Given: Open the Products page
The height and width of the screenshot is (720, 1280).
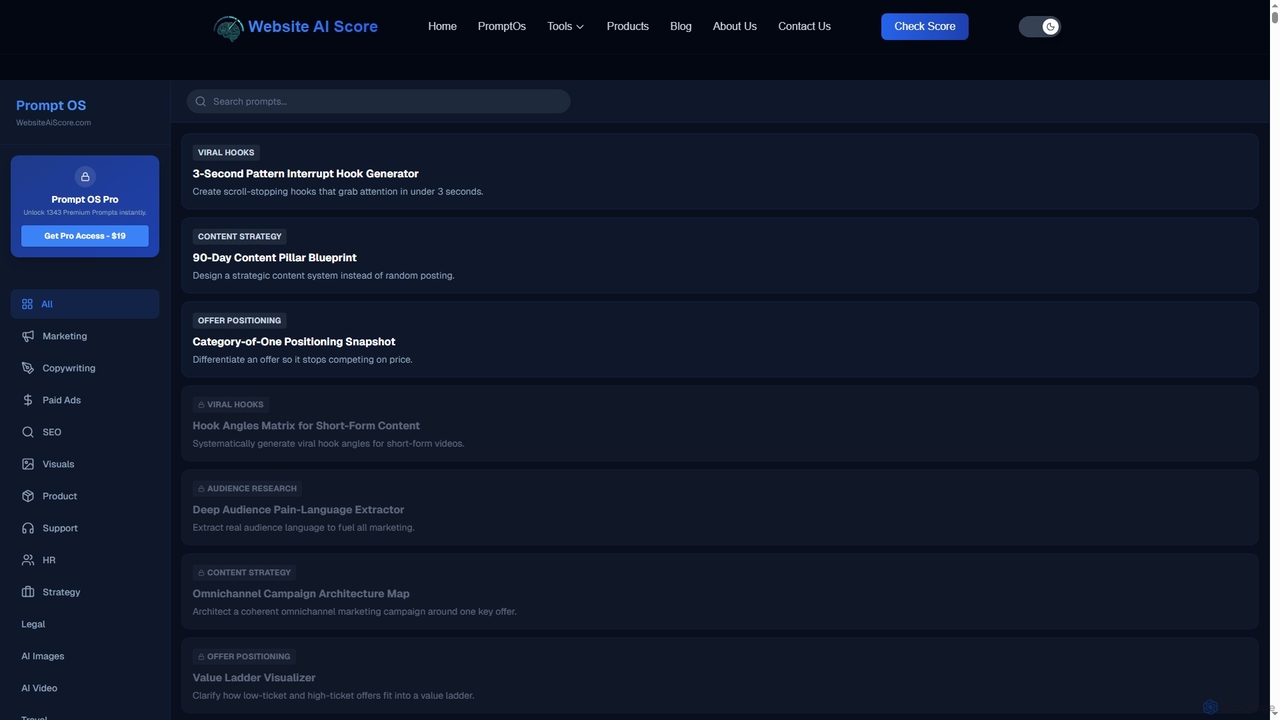Looking at the screenshot, I should coord(628,26).
